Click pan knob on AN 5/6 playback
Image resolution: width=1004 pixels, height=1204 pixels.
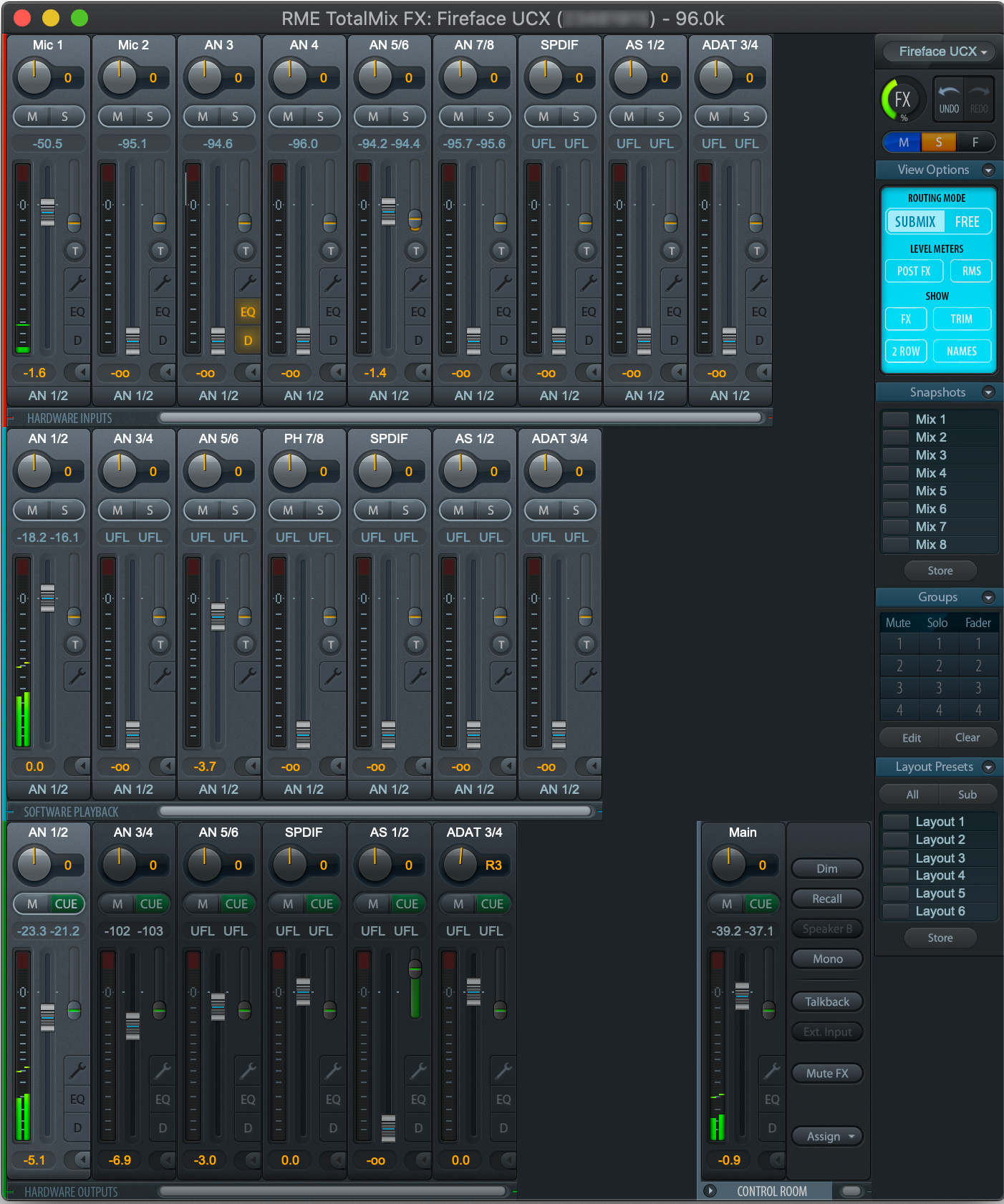coord(204,472)
